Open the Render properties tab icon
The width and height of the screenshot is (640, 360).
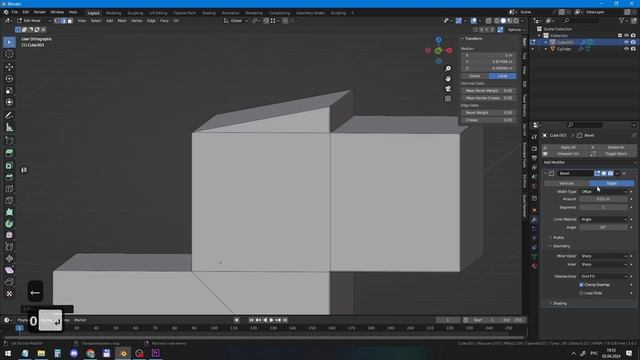point(534,149)
